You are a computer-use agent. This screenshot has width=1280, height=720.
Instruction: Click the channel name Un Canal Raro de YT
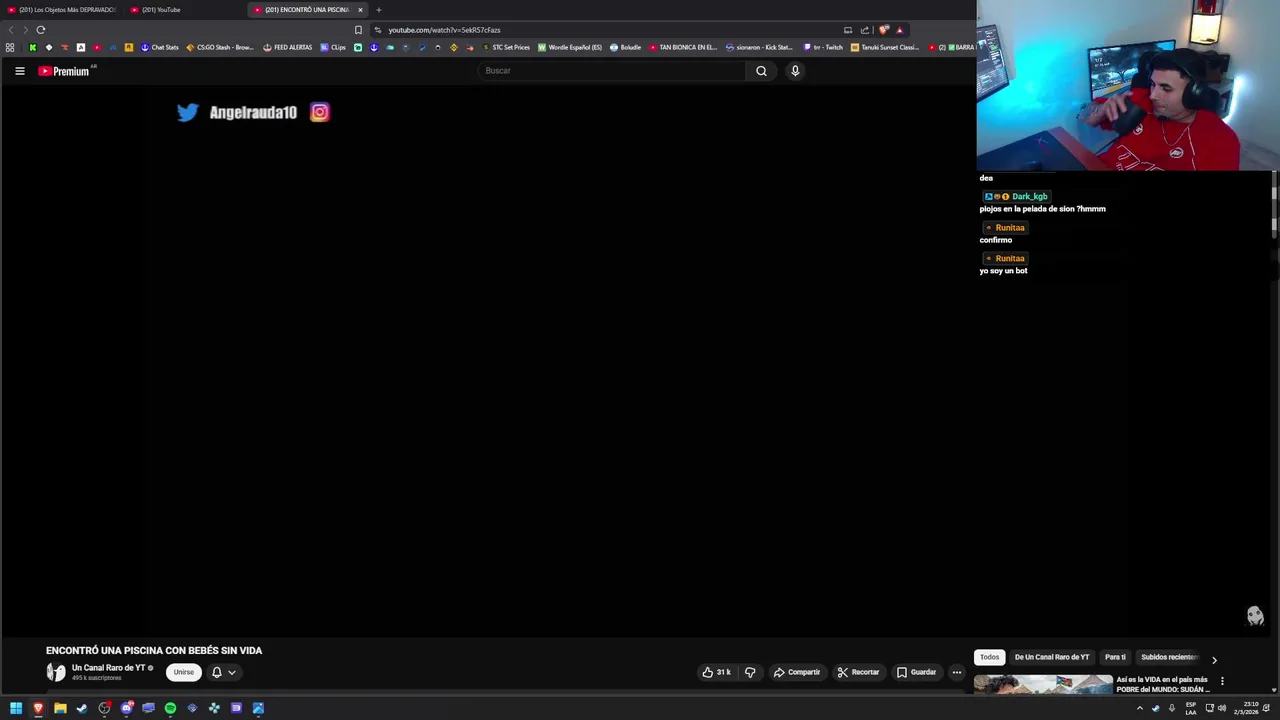(x=109, y=668)
